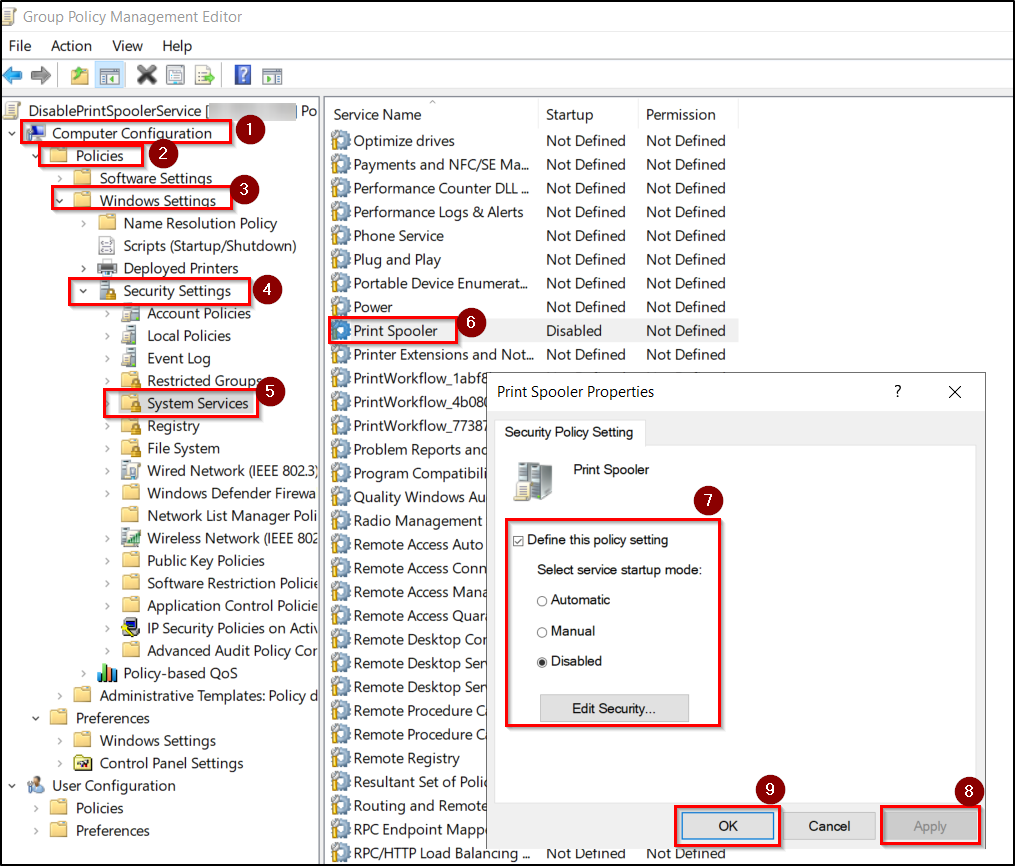Sort by the Permission column header

[688, 115]
